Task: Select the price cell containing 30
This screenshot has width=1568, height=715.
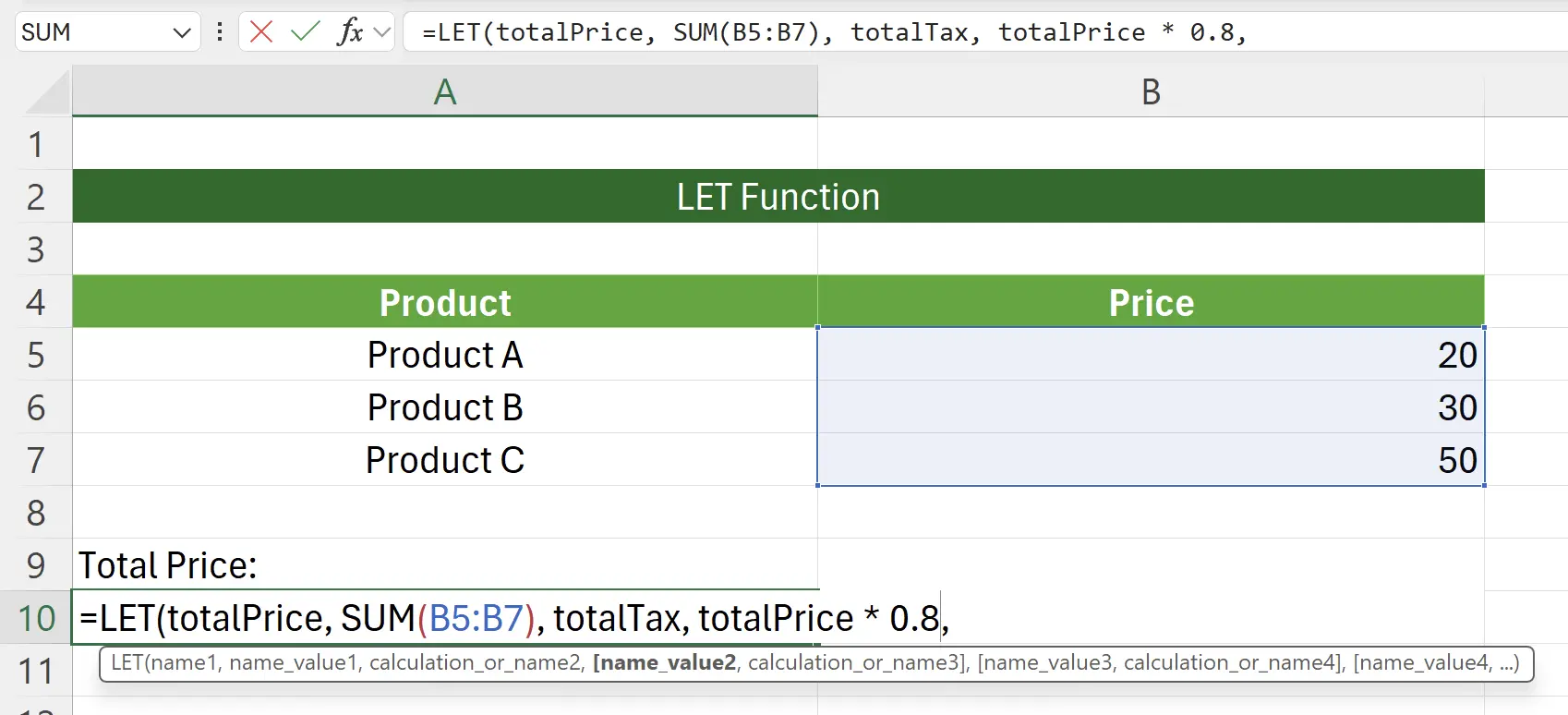Action: pyautogui.click(x=1151, y=407)
